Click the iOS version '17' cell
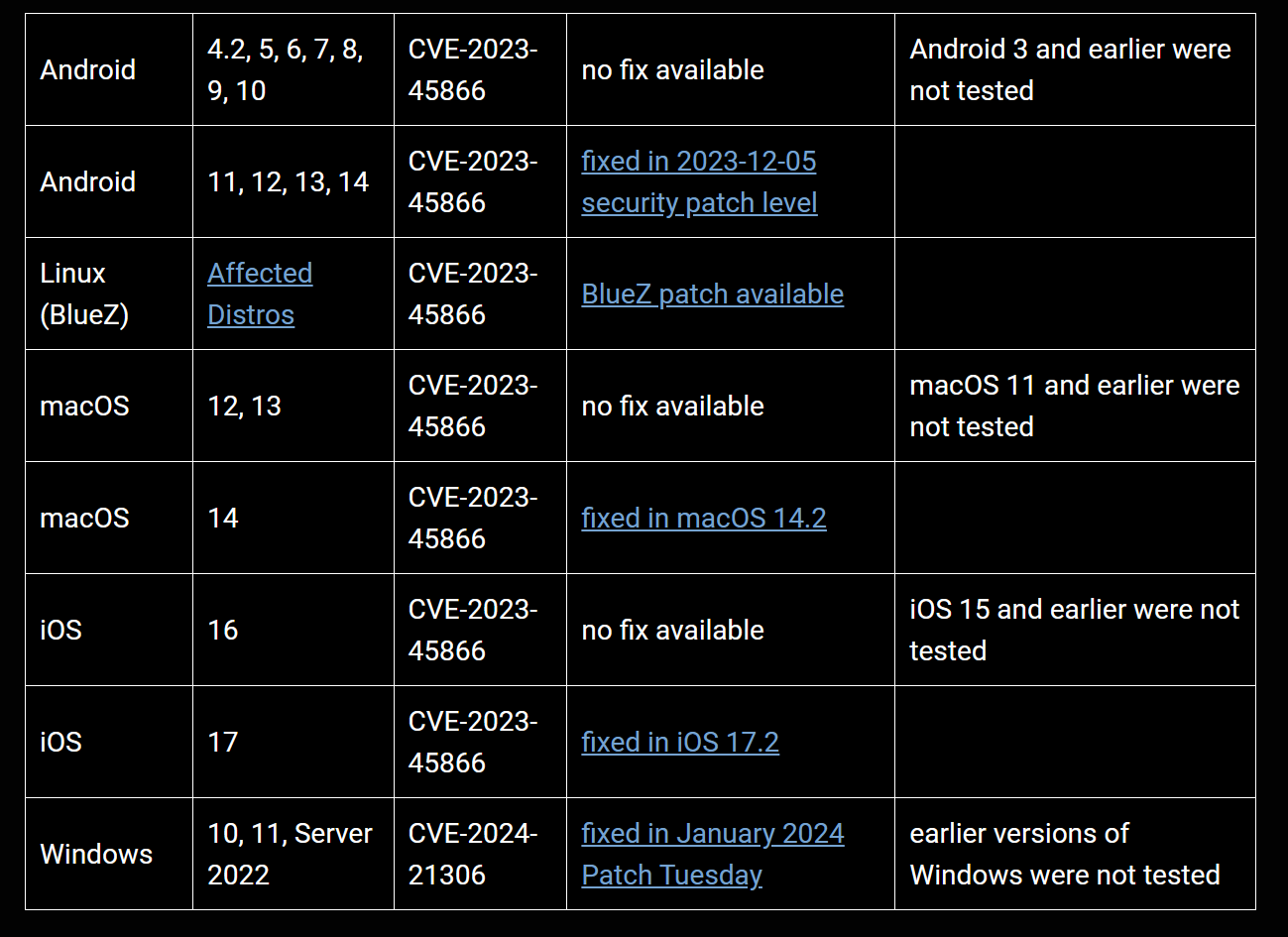The width and height of the screenshot is (1288, 937). point(293,742)
